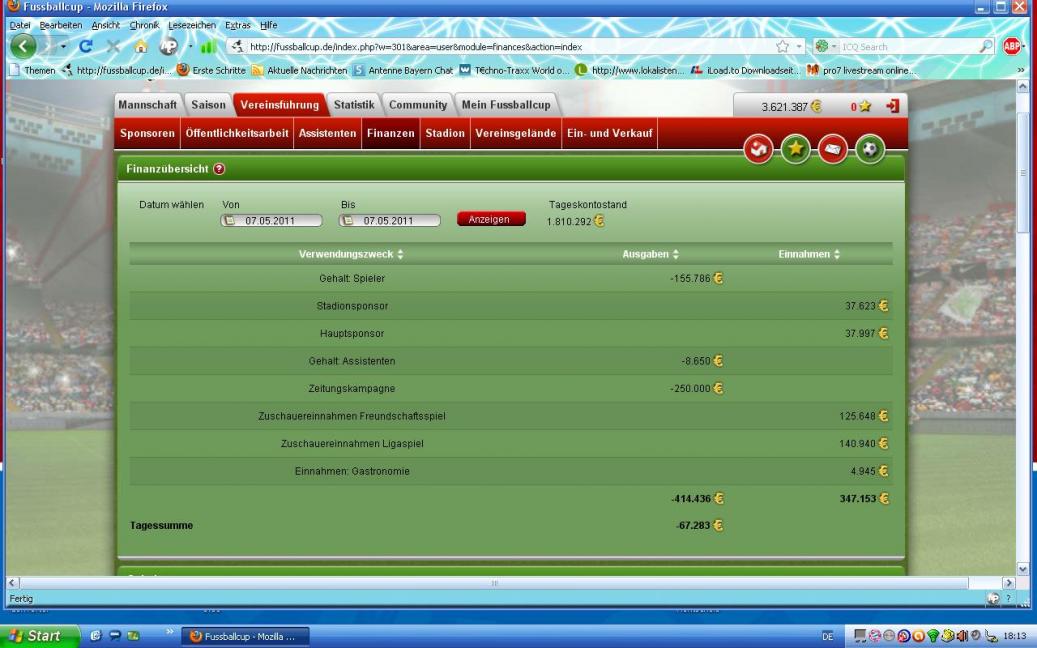Click the Fussballcup Firefox taskbar button
Viewport: 1037px width, 648px height.
[x=245, y=636]
